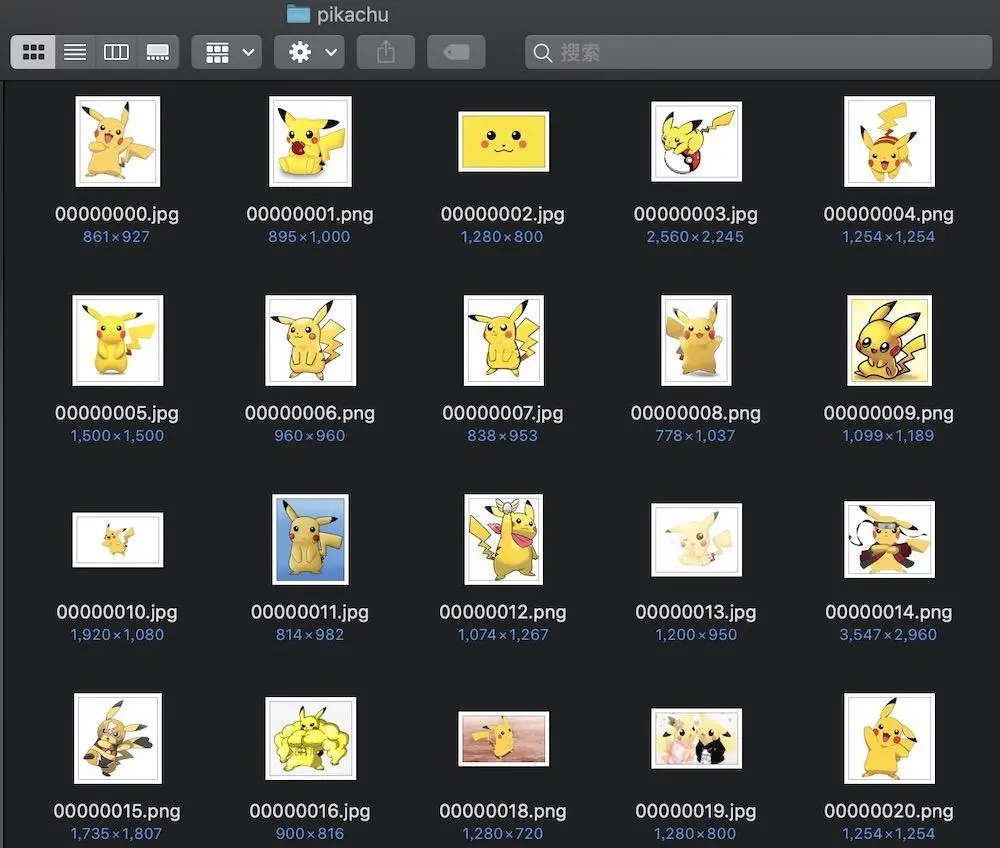Click file name 00000001.png

[x=310, y=214]
